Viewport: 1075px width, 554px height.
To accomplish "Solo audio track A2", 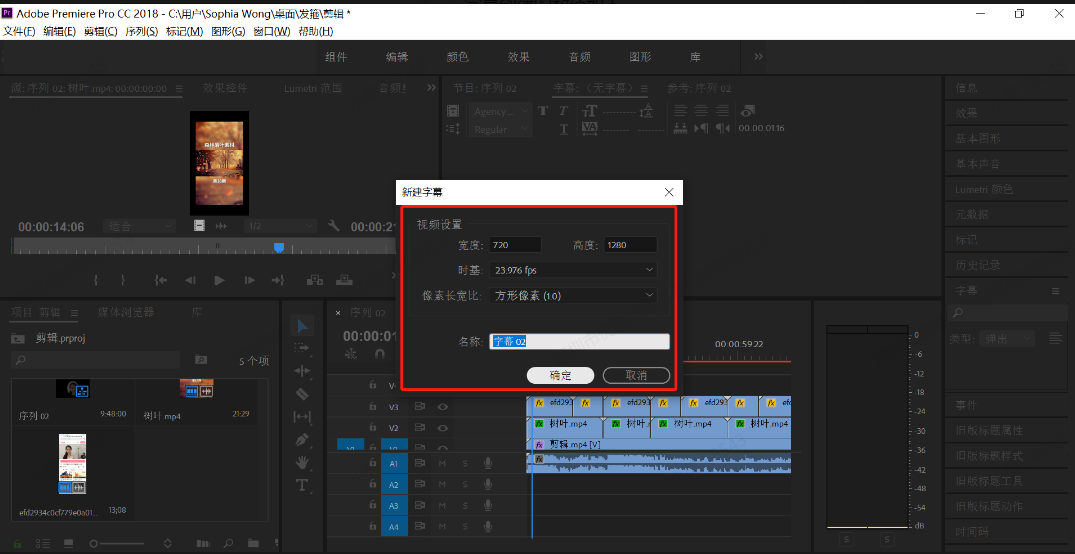I will pyautogui.click(x=465, y=485).
